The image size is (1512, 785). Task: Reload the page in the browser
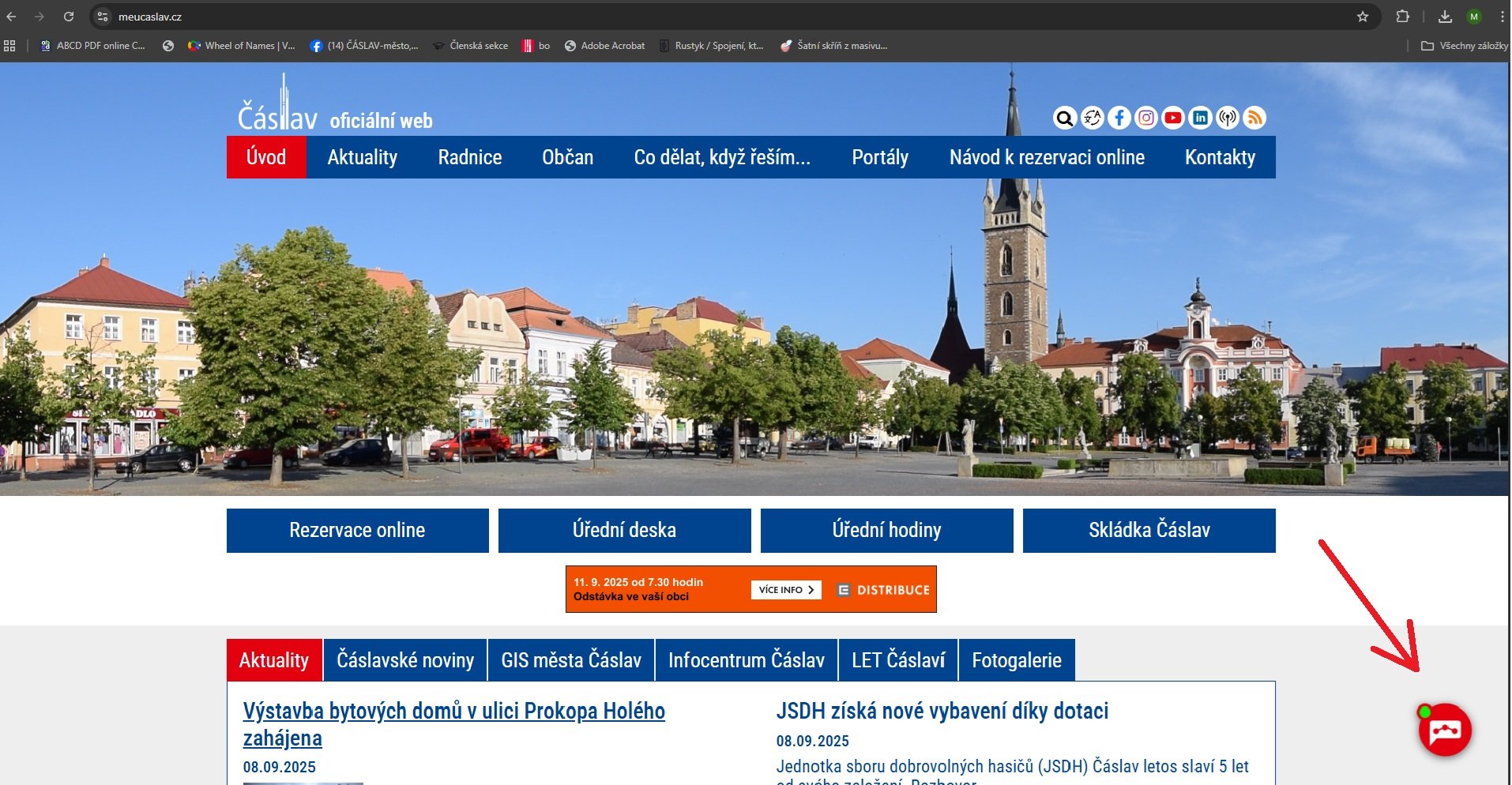pyautogui.click(x=69, y=17)
